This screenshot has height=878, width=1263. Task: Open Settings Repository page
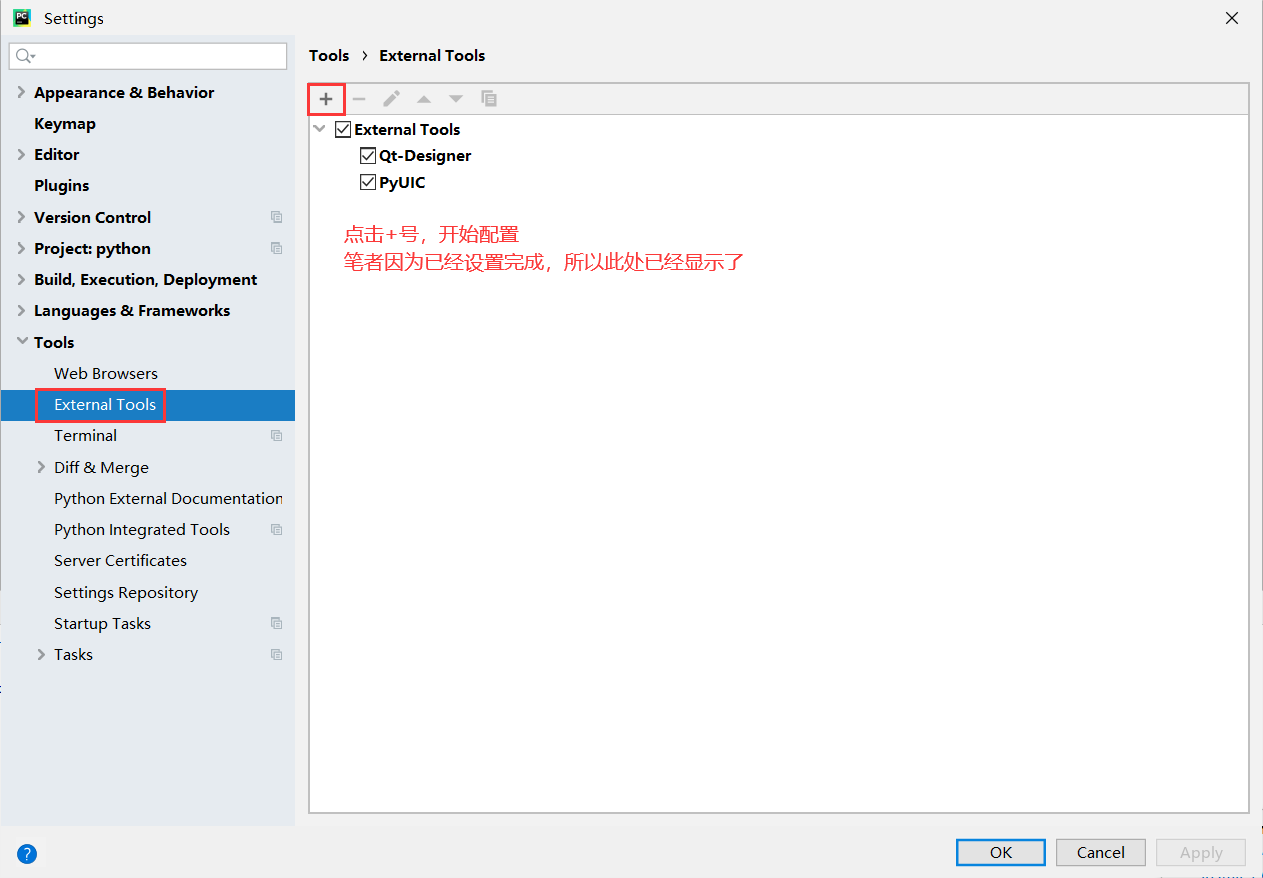pyautogui.click(x=126, y=592)
